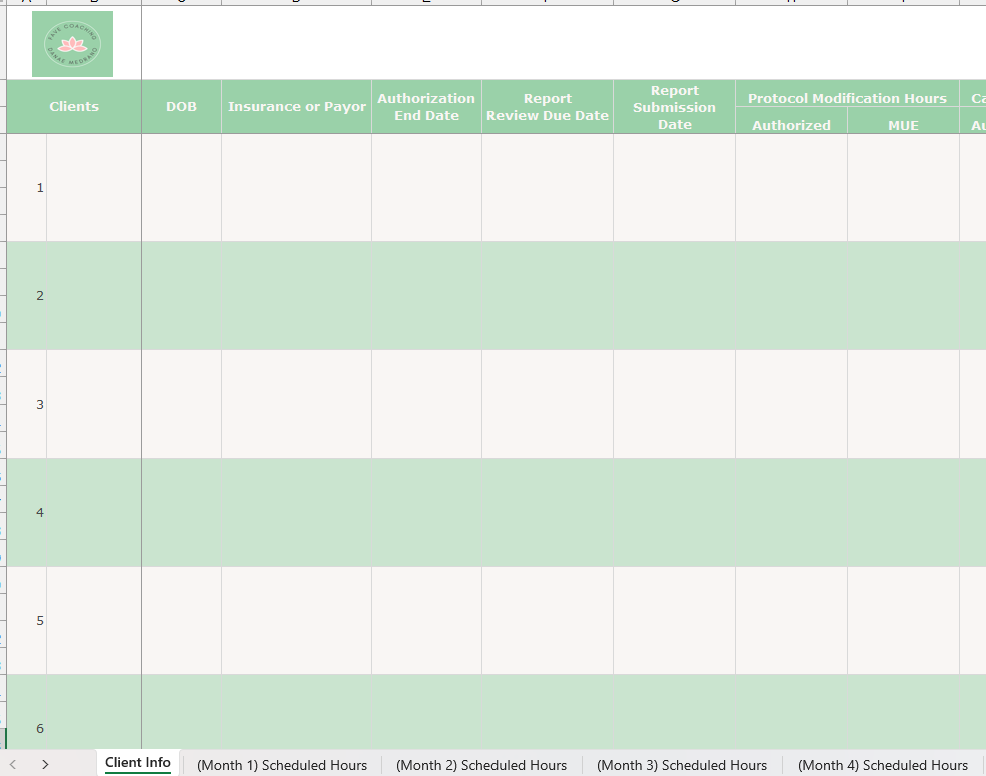Click the Authorization End Date header

426,107
